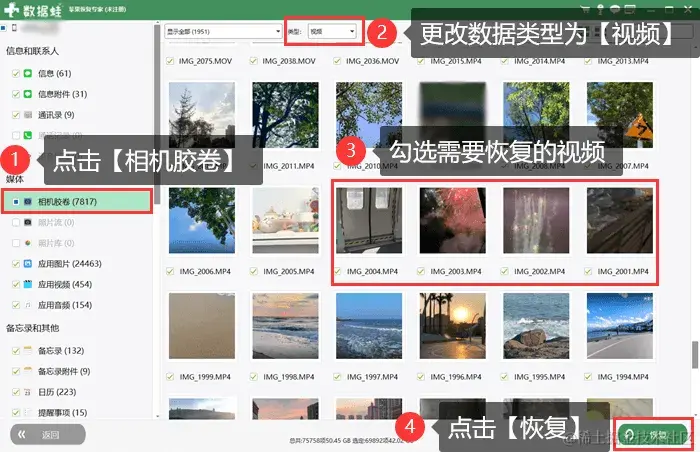Click the 日历 (223) calendar icon

coord(28,392)
